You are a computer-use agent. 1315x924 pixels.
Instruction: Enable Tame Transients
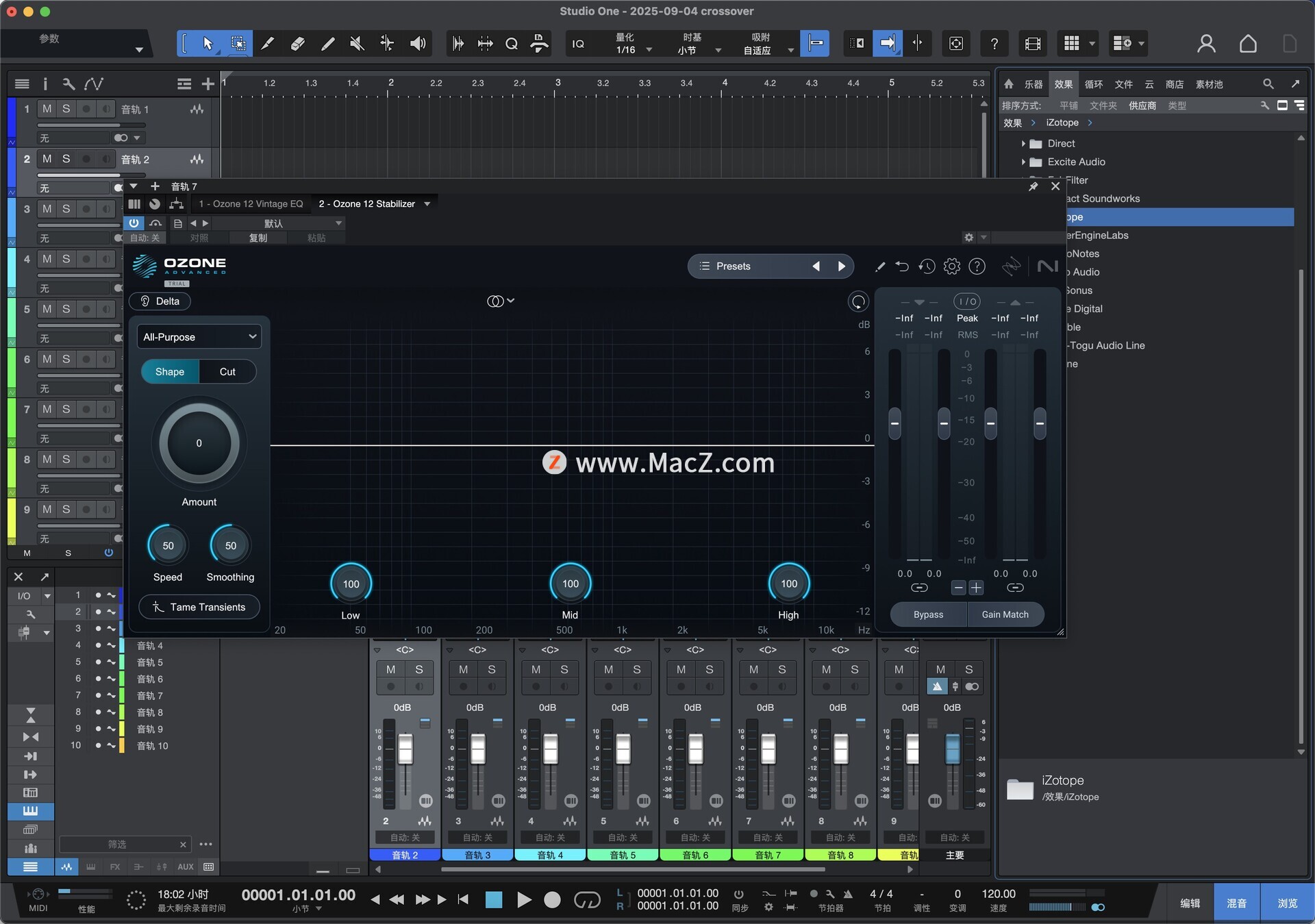199,608
